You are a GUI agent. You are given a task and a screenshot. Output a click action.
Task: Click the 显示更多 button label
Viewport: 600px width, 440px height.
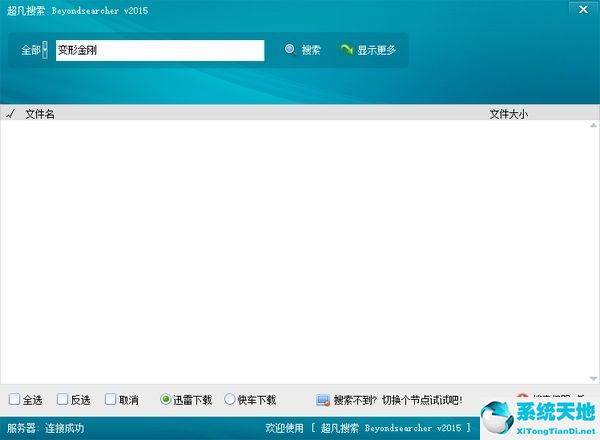coord(377,50)
